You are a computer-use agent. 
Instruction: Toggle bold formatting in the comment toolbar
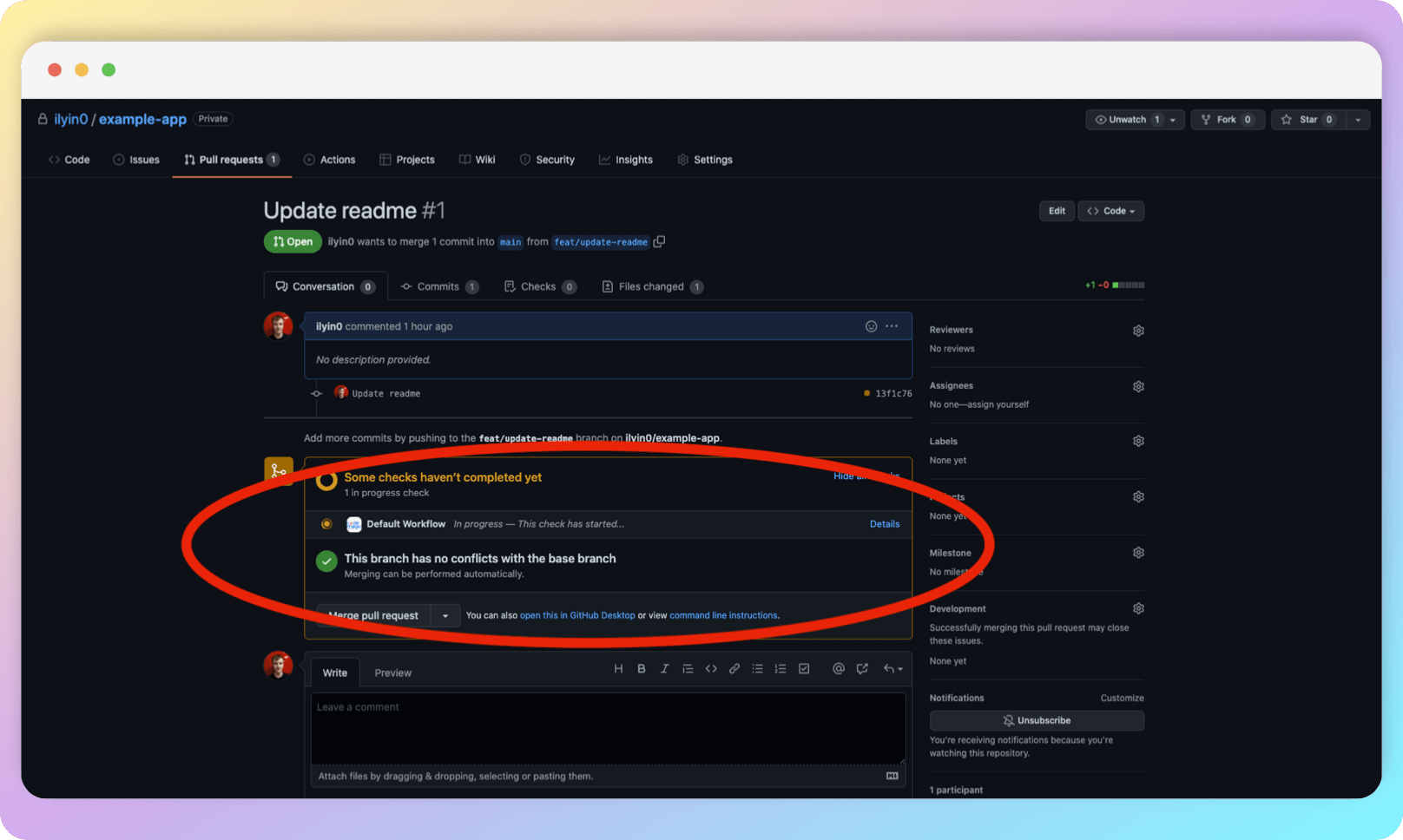(x=642, y=668)
